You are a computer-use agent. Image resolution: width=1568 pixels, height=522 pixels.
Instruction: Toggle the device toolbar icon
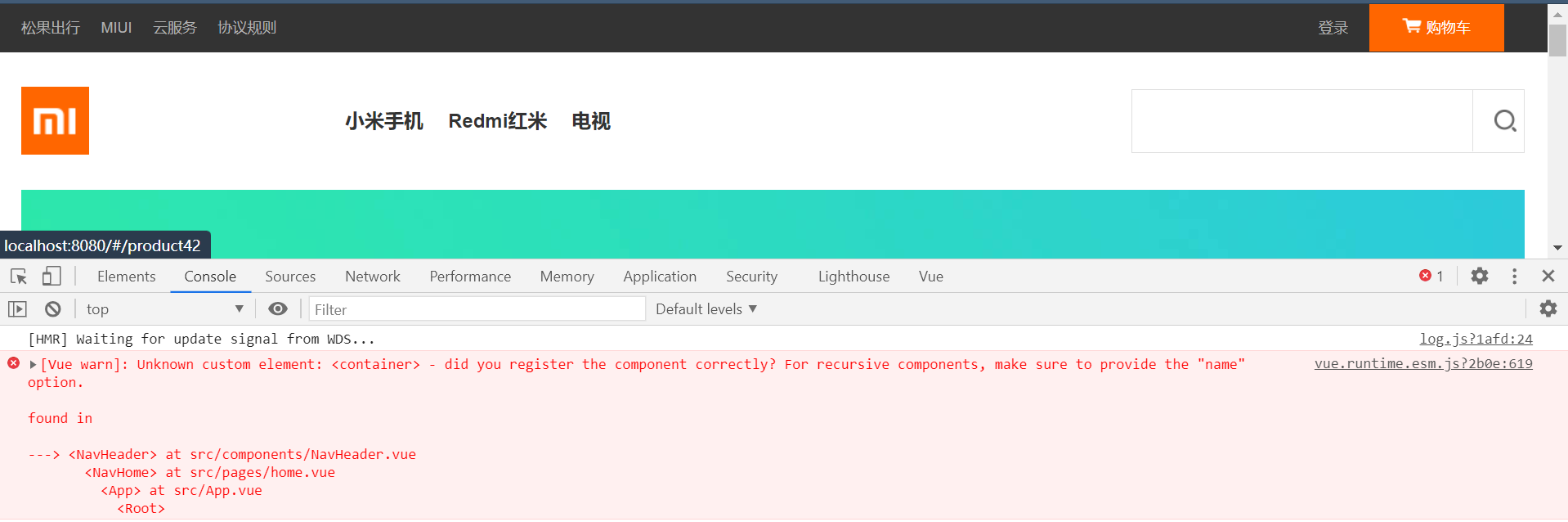tap(52, 277)
